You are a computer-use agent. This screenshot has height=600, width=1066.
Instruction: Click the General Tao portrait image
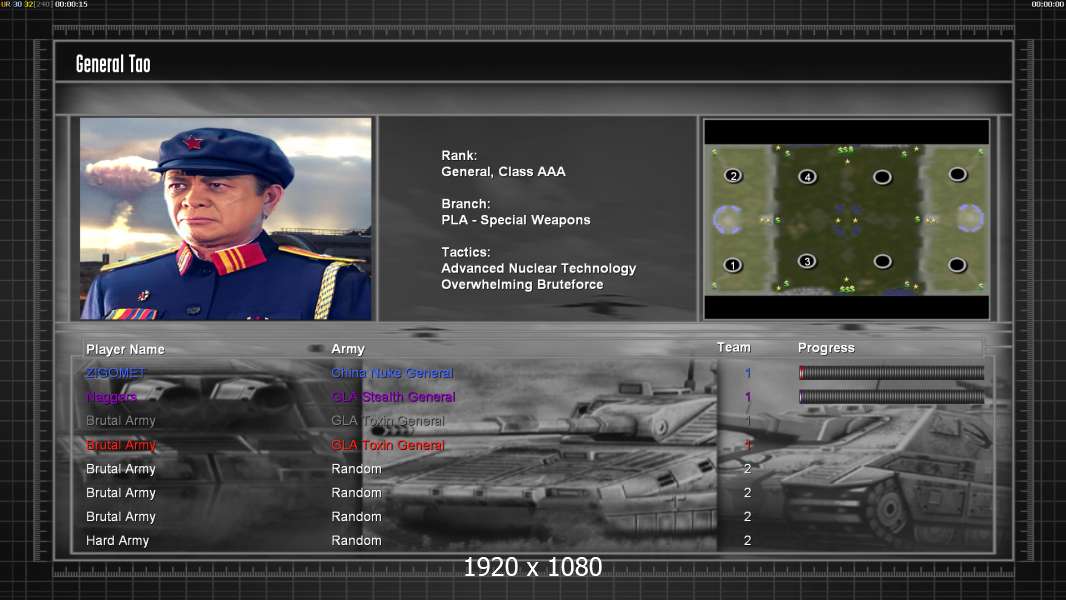226,219
